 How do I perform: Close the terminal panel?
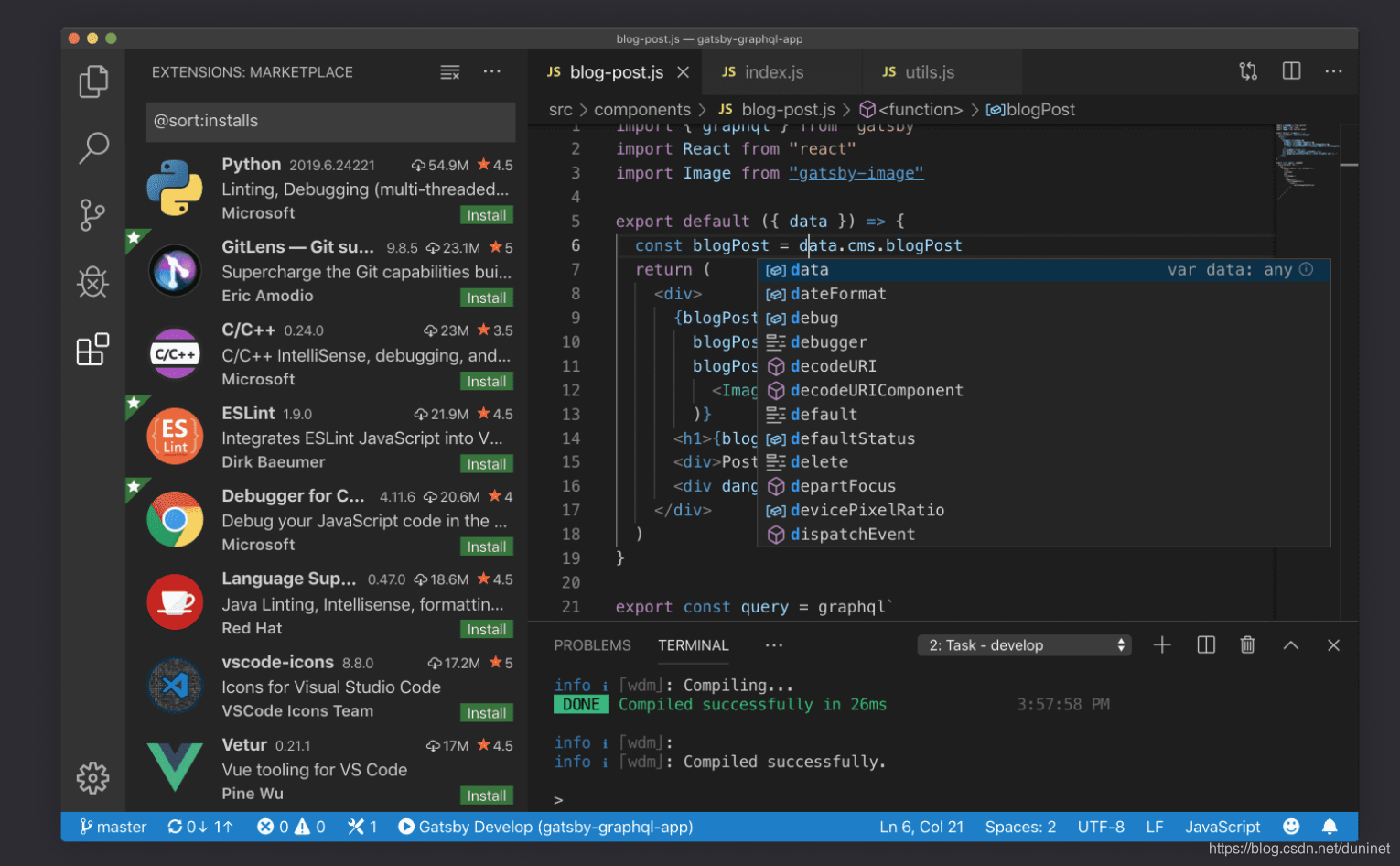(x=1333, y=645)
